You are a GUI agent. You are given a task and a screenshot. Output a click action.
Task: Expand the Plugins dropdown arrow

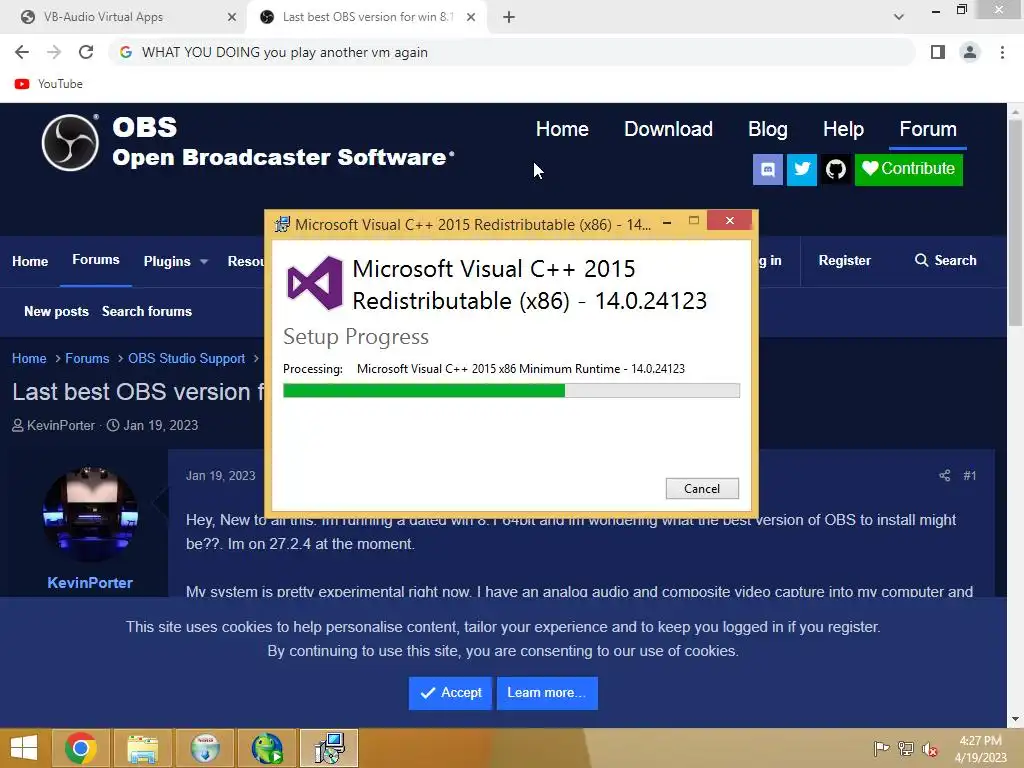[204, 262]
